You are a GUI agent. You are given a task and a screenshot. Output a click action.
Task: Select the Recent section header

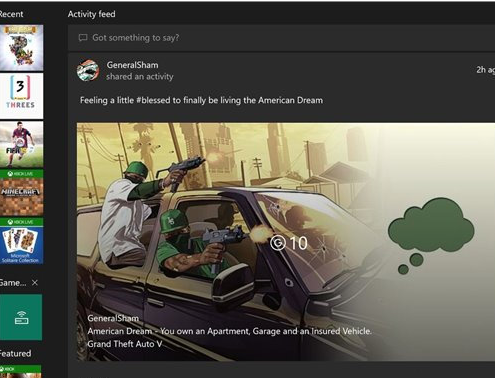(x=11, y=14)
